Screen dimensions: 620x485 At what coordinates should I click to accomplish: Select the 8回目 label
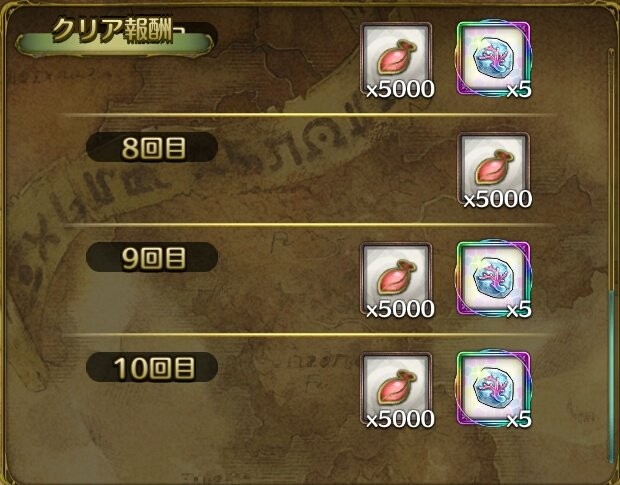(x=152, y=147)
